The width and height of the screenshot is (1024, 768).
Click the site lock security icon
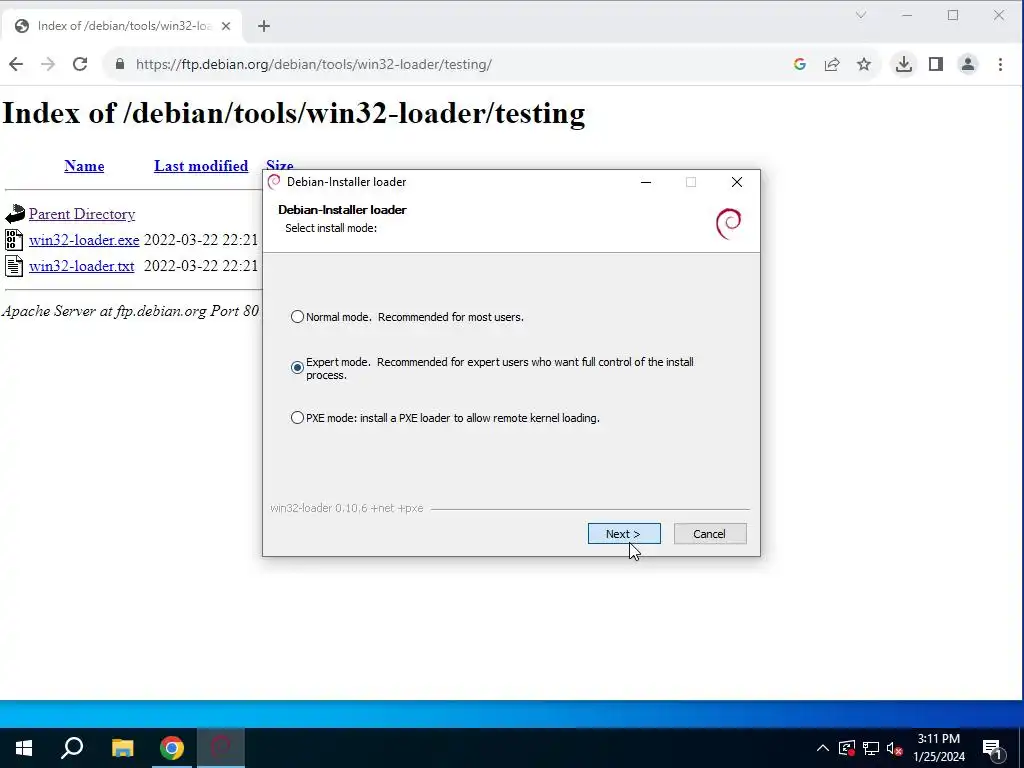click(x=120, y=64)
